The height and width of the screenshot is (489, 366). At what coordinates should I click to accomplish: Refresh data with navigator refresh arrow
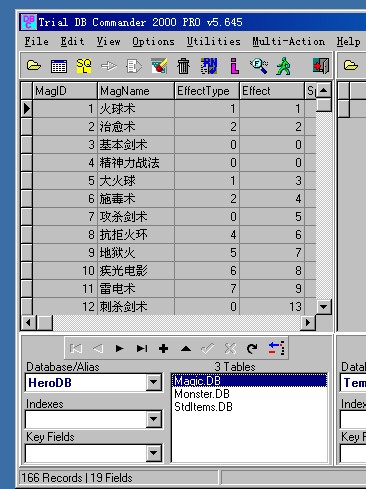(252, 349)
